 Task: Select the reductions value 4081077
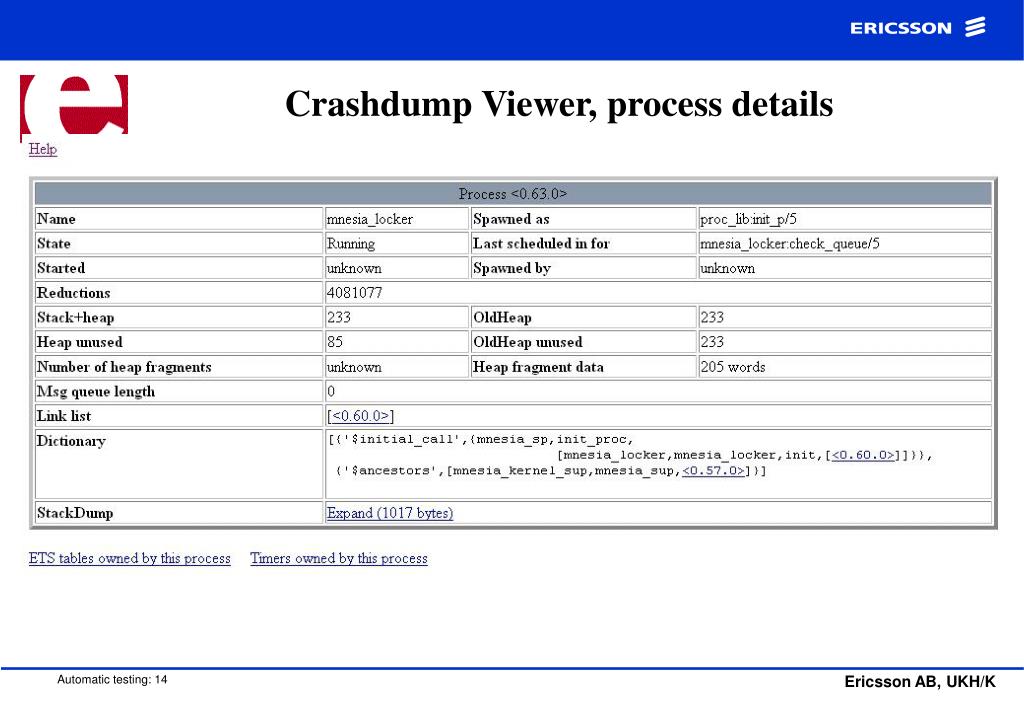pos(355,292)
